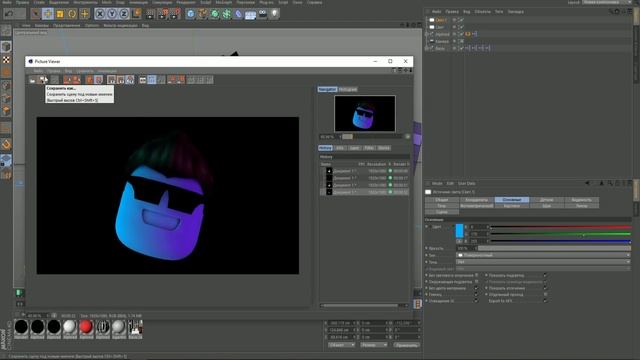
Task: Select the first black material ball
Action: [x=21, y=327]
